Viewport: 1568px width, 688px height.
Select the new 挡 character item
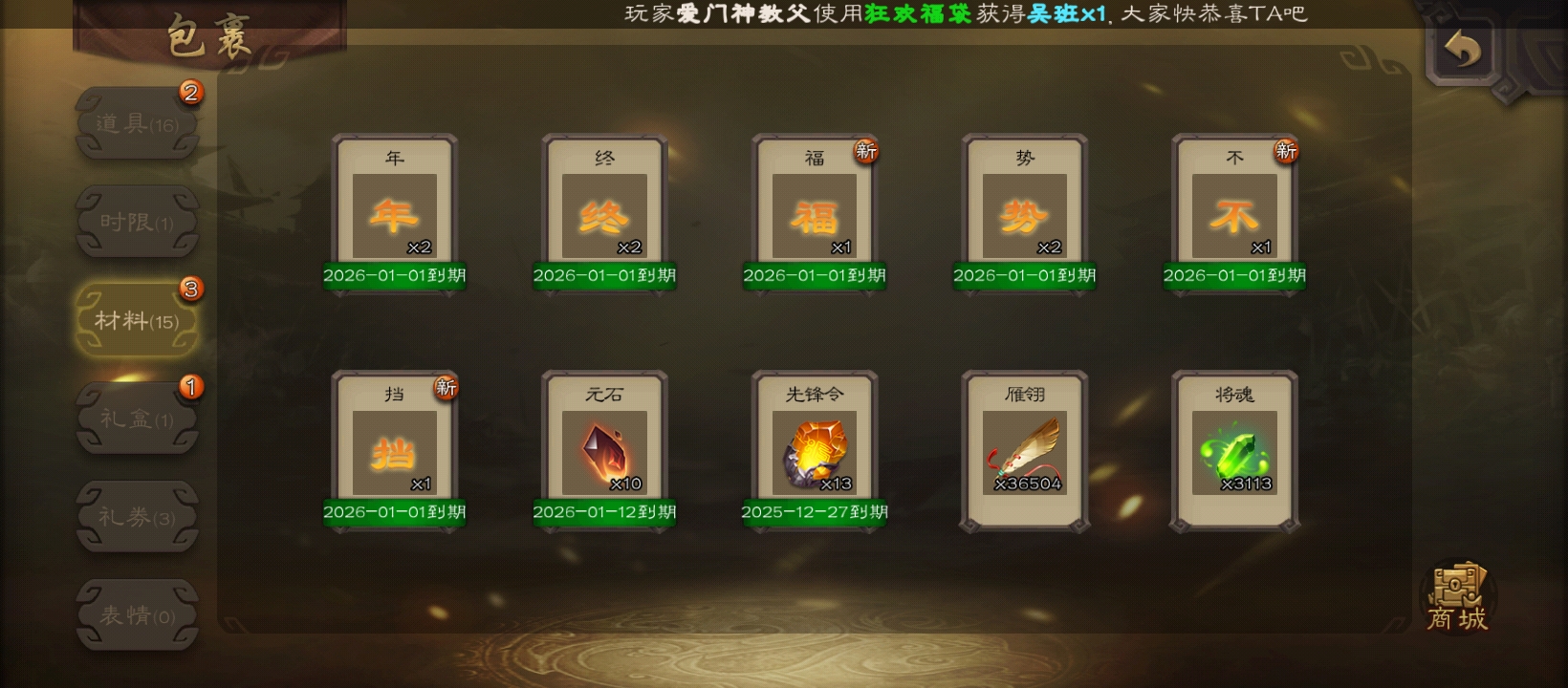pos(394,451)
